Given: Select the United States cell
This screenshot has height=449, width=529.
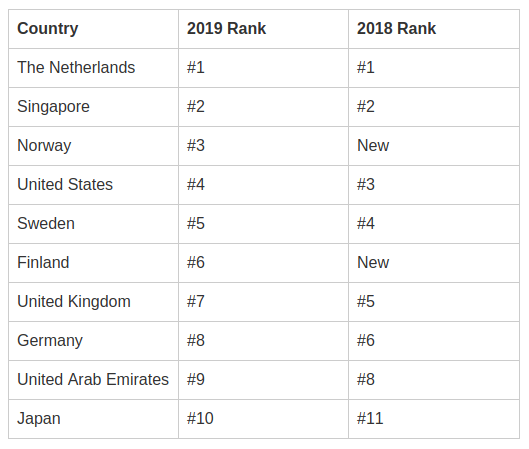Looking at the screenshot, I should click(93, 185).
